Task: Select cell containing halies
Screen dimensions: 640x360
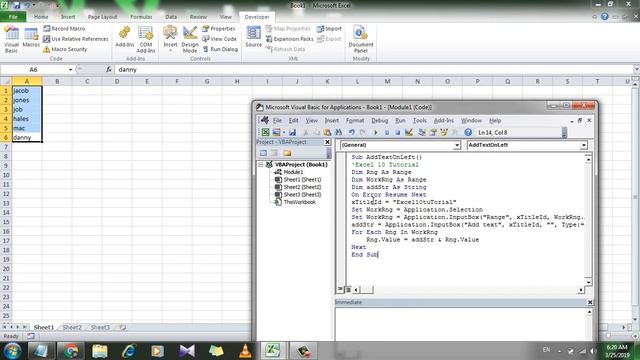Action: [x=27, y=119]
